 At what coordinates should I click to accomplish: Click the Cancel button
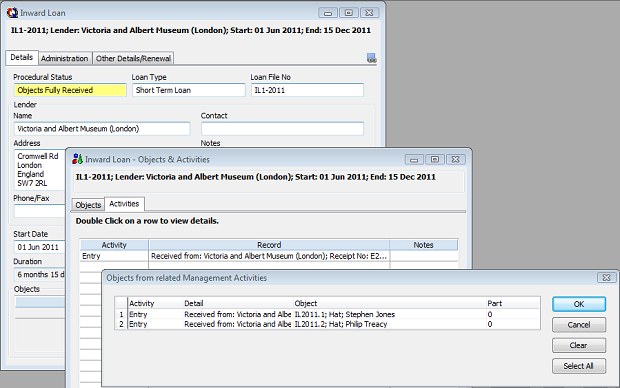tap(579, 325)
